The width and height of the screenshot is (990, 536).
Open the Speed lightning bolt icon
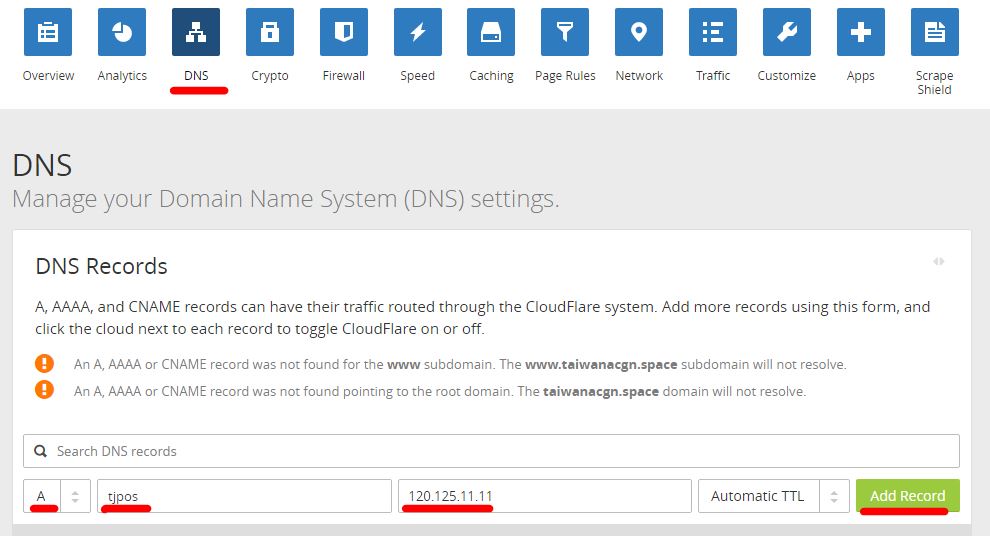[x=418, y=33]
